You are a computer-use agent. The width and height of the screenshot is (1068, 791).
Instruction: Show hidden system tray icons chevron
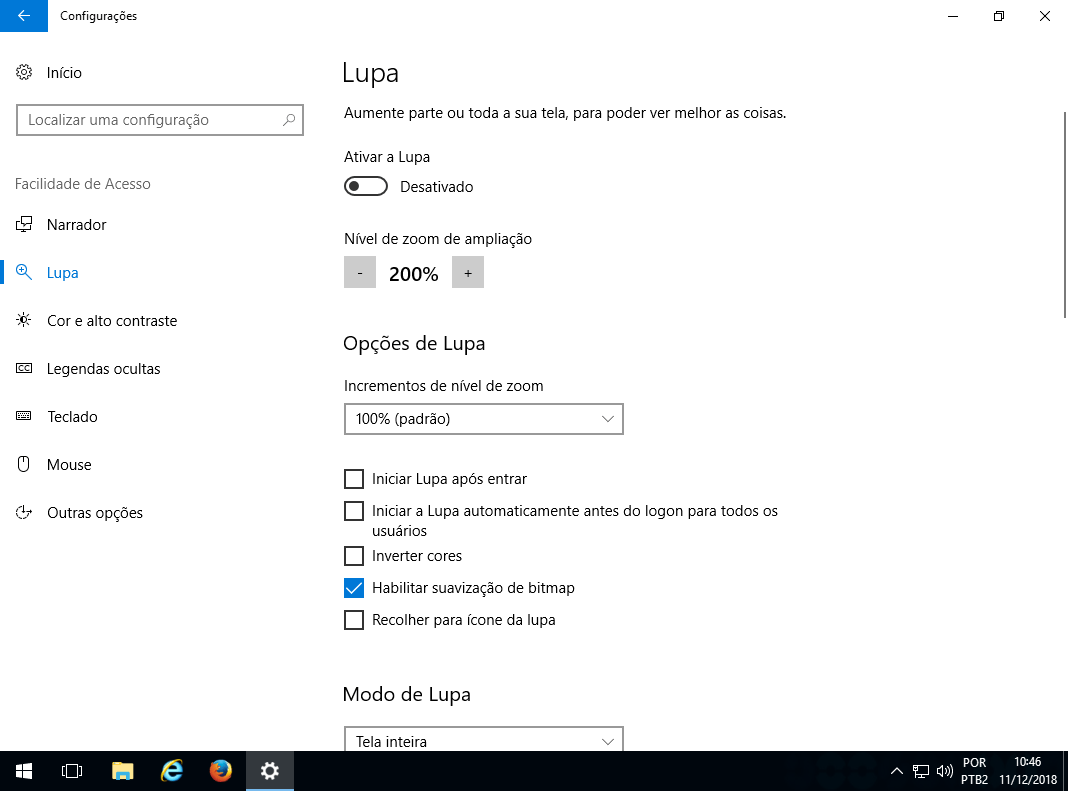click(896, 771)
